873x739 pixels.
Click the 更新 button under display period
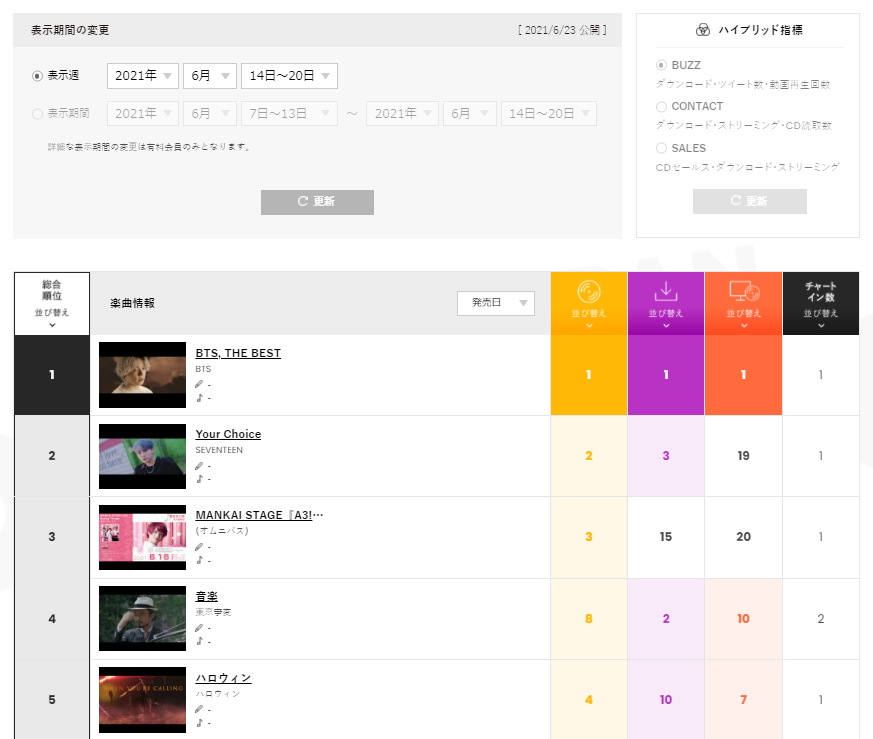tap(317, 202)
